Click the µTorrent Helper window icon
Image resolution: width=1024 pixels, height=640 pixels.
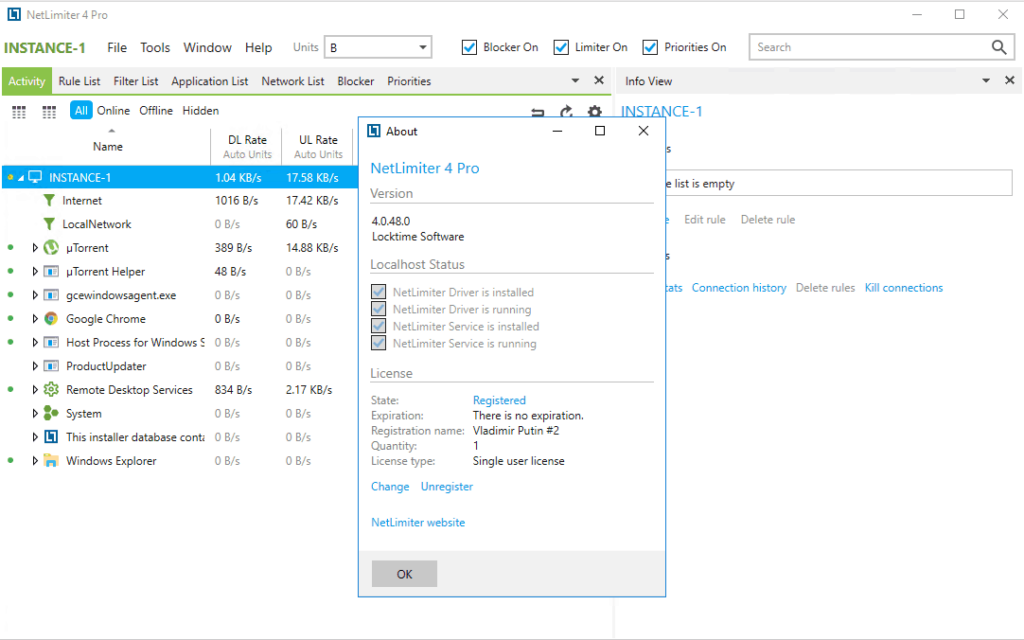pyautogui.click(x=51, y=271)
